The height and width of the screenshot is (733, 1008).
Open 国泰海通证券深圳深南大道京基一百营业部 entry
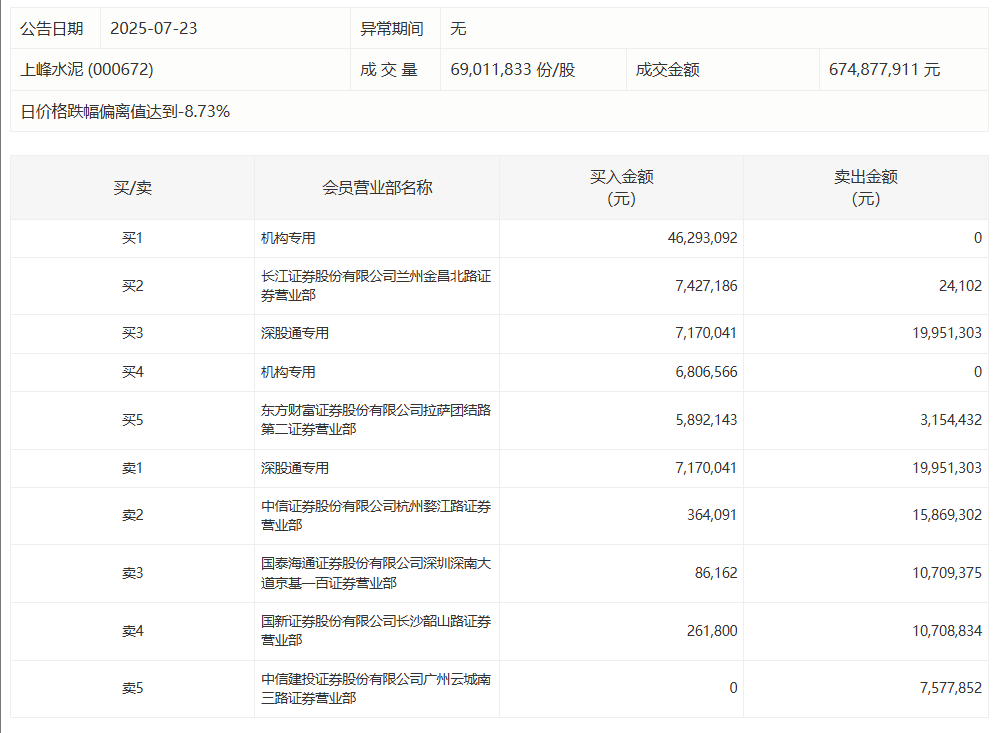(x=376, y=573)
